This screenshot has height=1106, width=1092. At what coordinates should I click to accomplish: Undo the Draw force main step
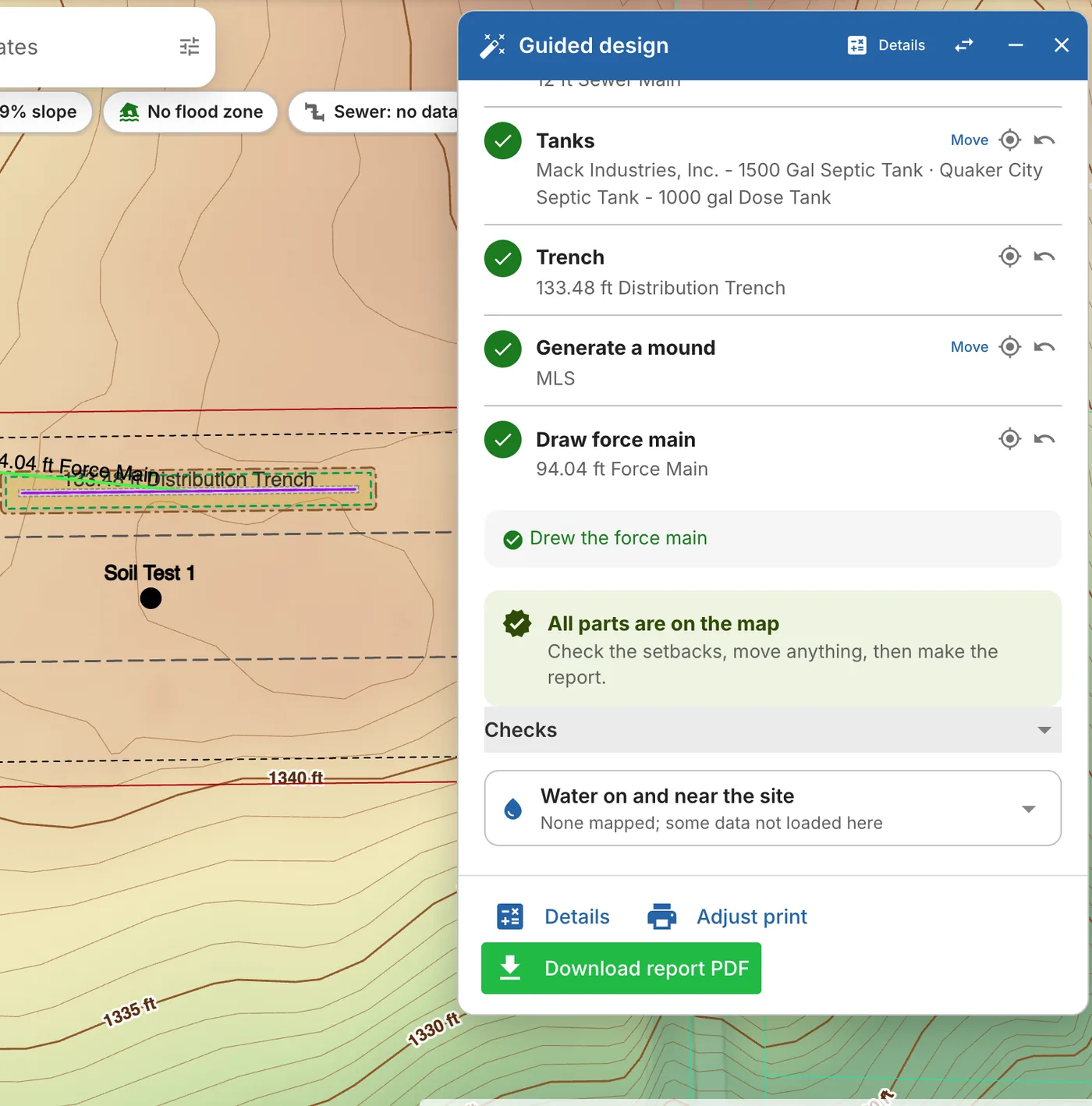coord(1044,439)
